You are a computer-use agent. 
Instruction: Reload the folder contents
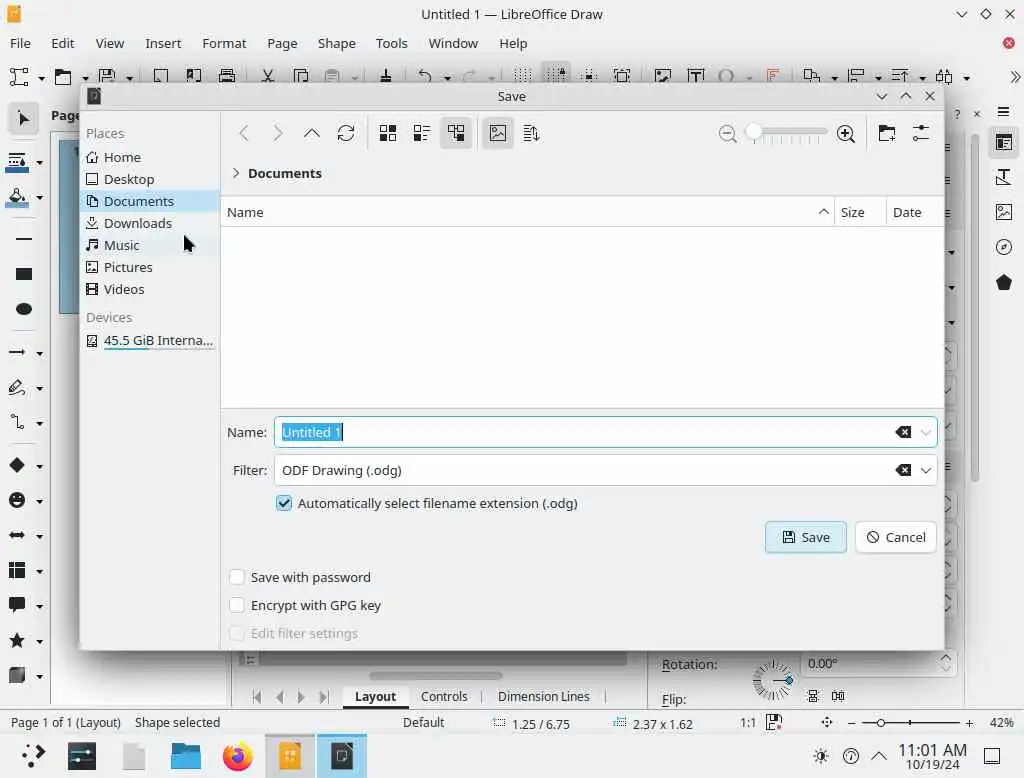pos(345,134)
